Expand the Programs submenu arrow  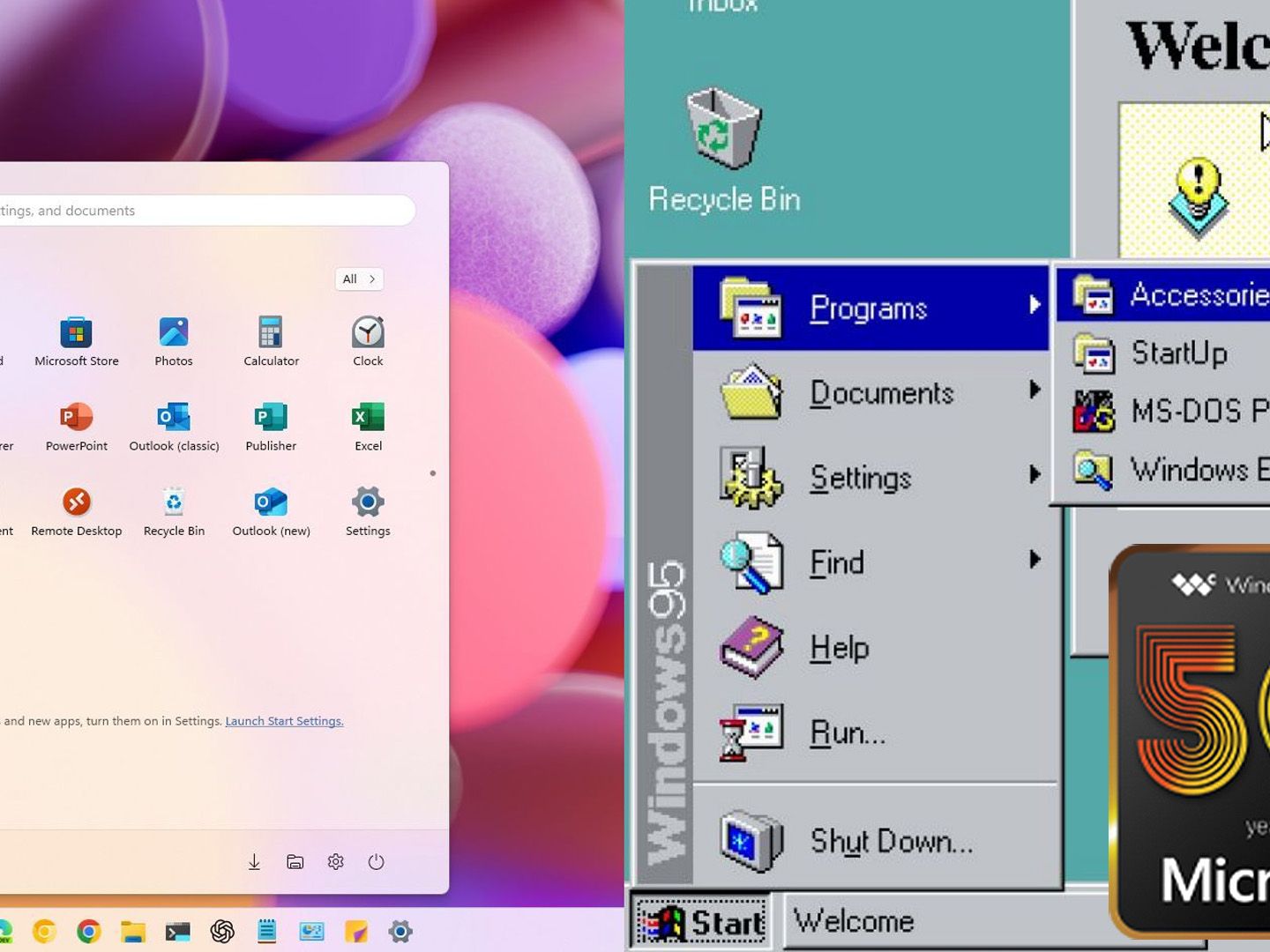point(1035,305)
